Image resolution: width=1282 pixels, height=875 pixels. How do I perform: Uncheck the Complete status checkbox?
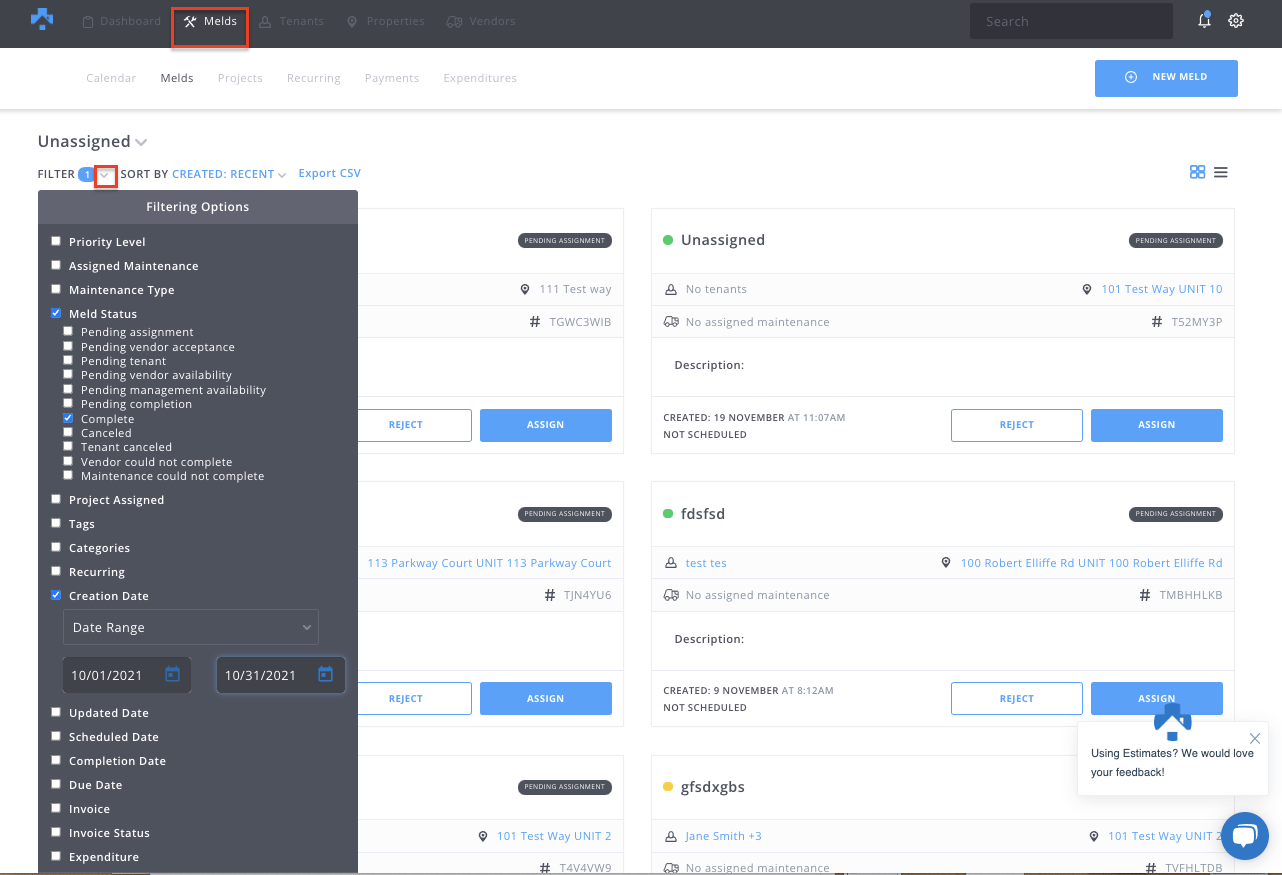68,418
